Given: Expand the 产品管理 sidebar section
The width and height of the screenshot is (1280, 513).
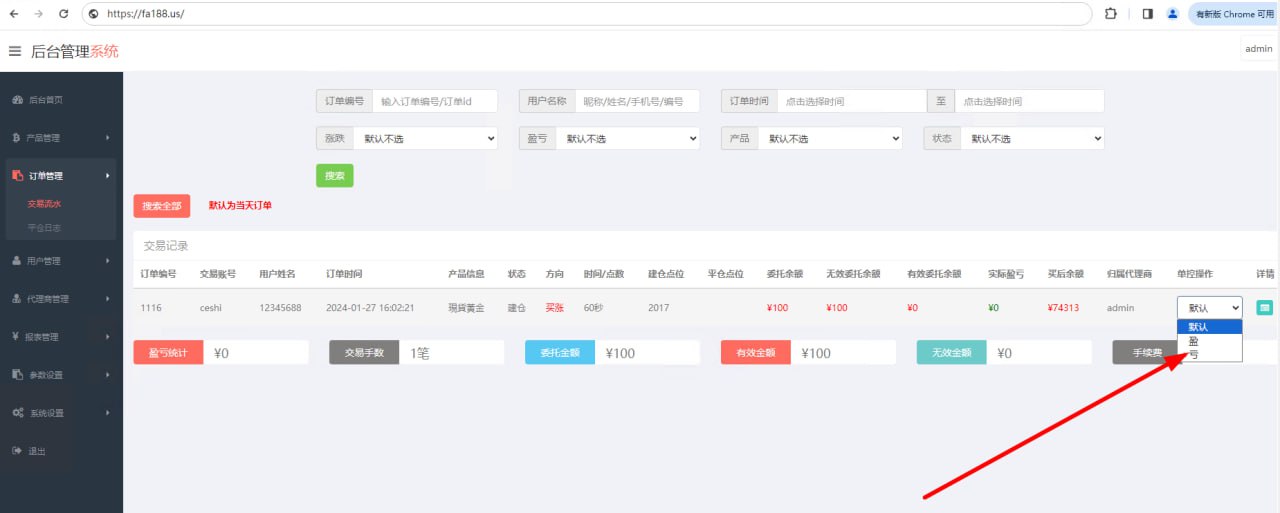Looking at the screenshot, I should pos(60,138).
